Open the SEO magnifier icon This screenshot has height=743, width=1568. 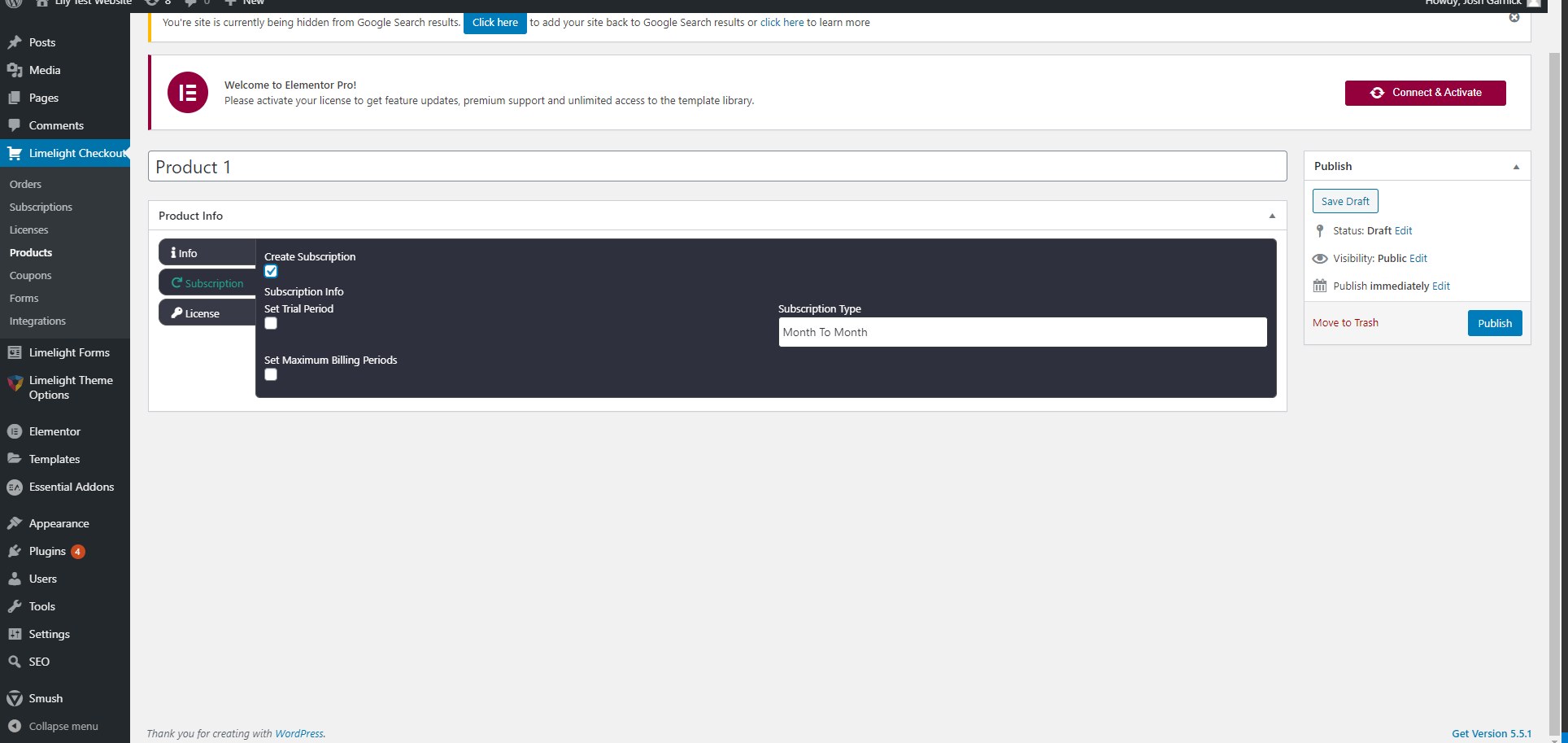point(15,662)
